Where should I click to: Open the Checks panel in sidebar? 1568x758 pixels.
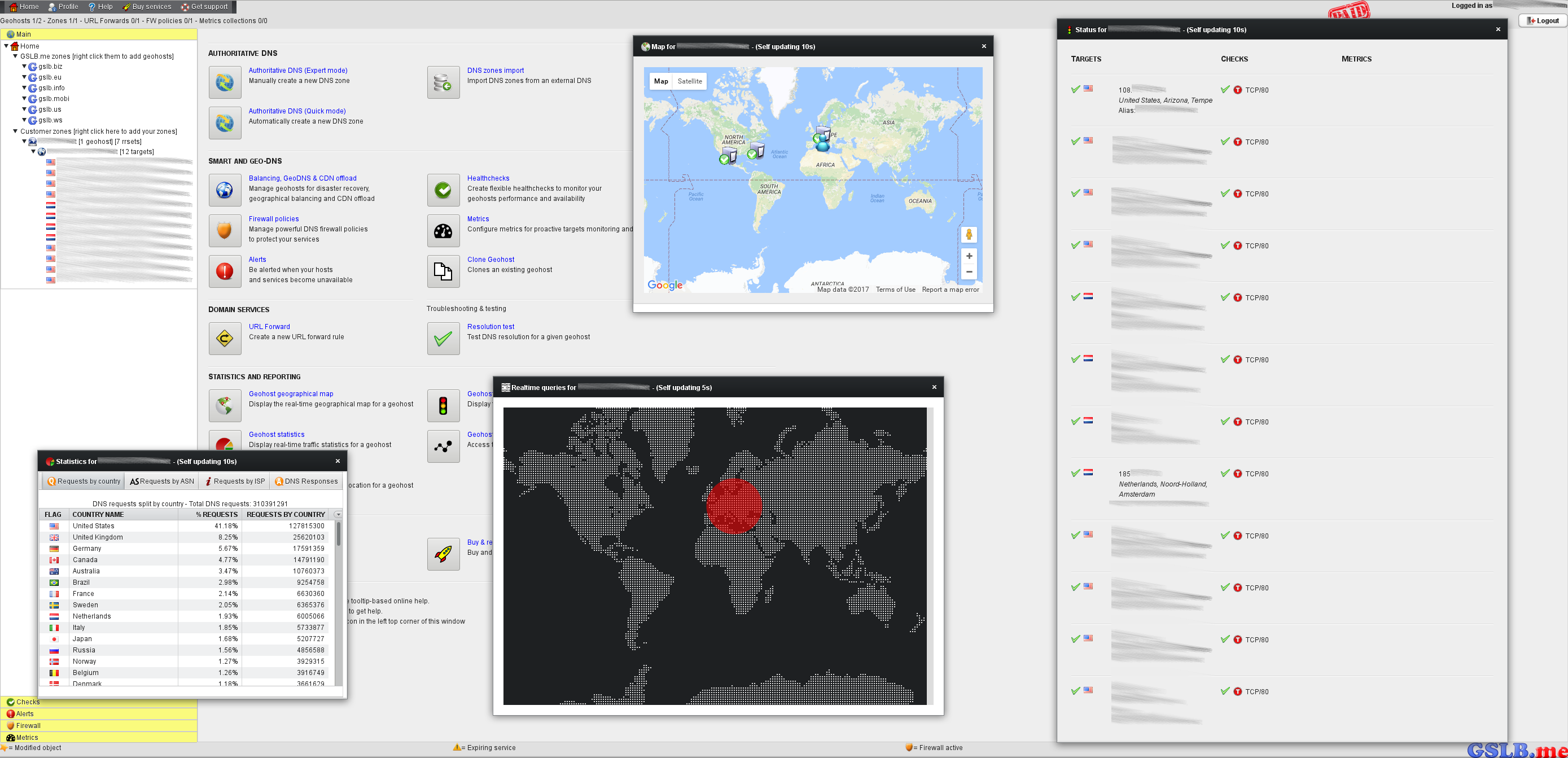point(99,702)
